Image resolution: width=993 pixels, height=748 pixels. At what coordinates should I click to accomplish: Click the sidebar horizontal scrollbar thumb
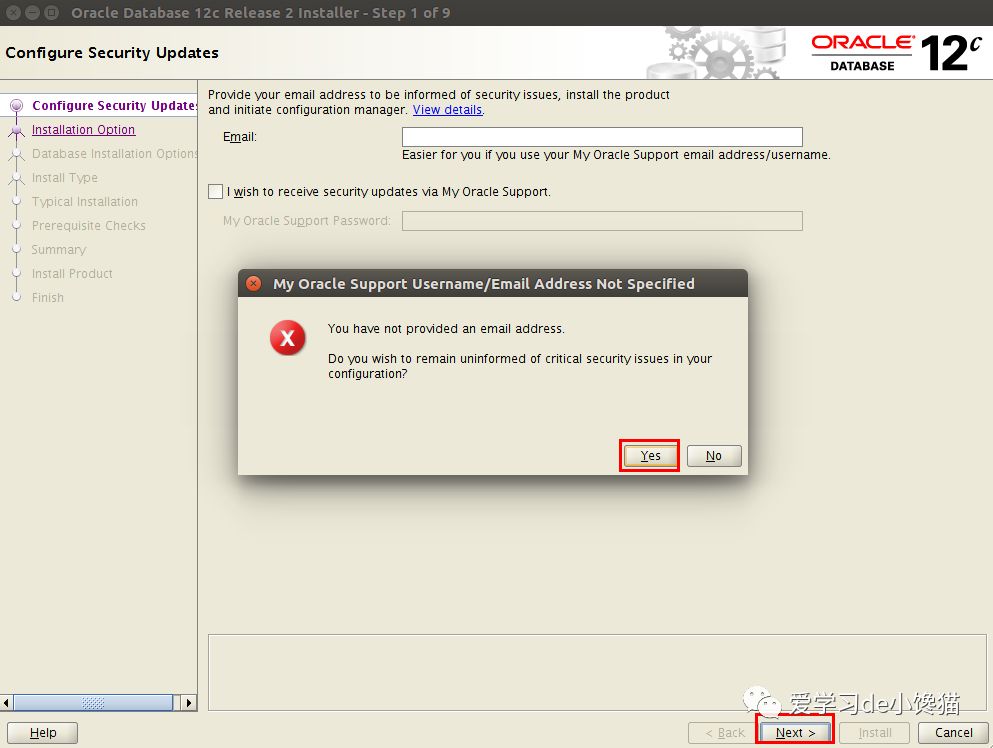pos(93,702)
